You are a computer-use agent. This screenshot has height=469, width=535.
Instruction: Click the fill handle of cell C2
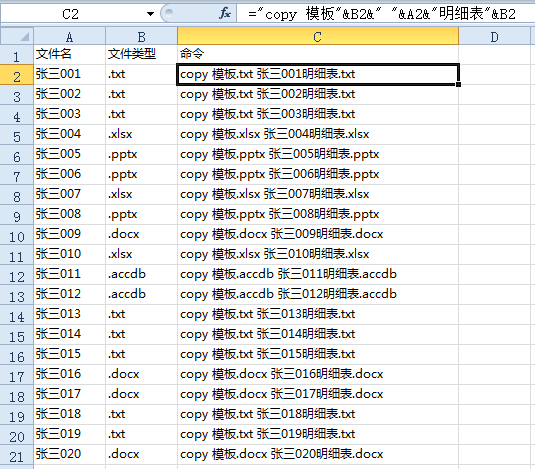458,84
